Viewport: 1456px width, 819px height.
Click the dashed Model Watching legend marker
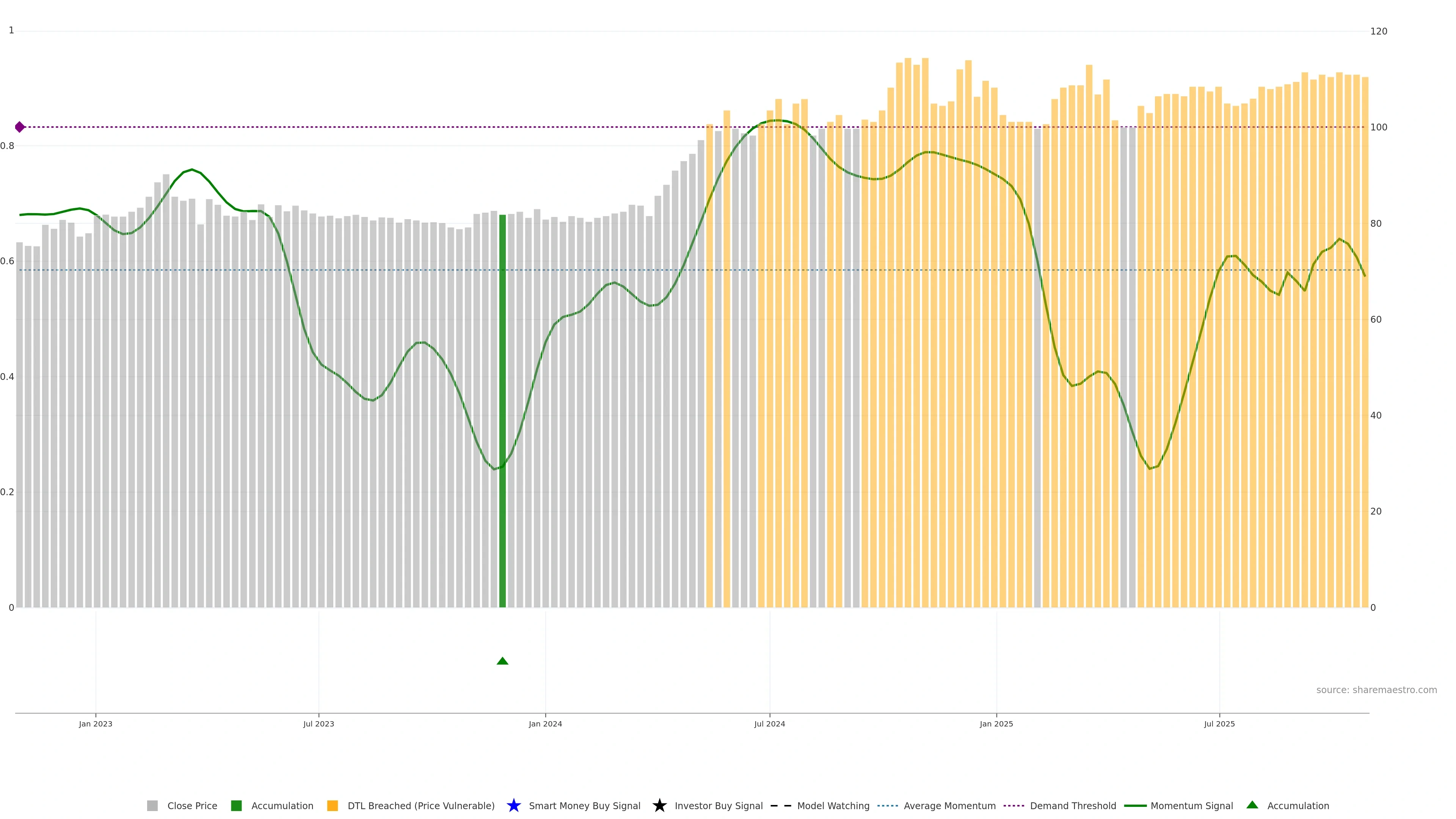click(781, 805)
